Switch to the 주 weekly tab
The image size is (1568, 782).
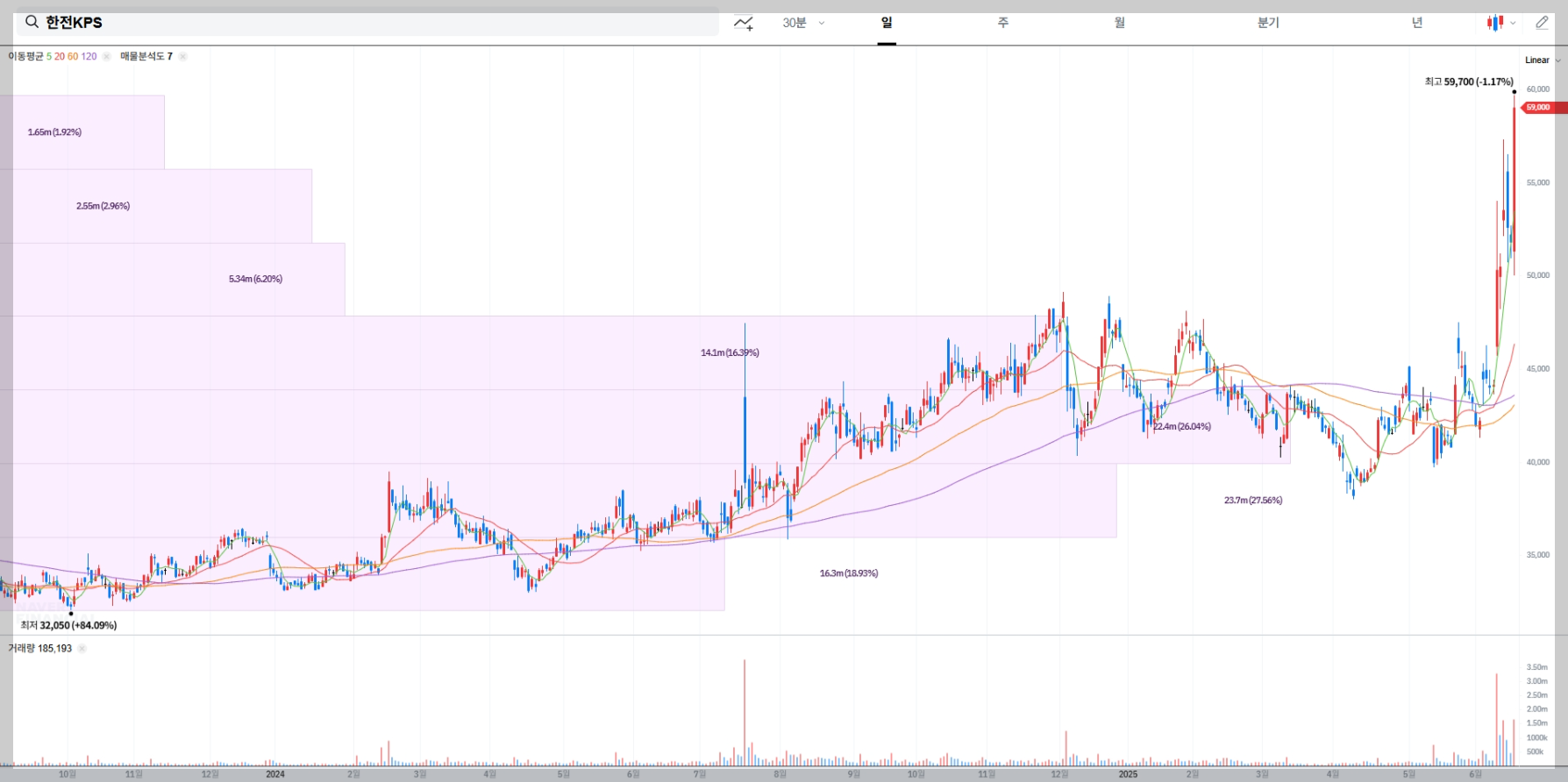click(1003, 23)
